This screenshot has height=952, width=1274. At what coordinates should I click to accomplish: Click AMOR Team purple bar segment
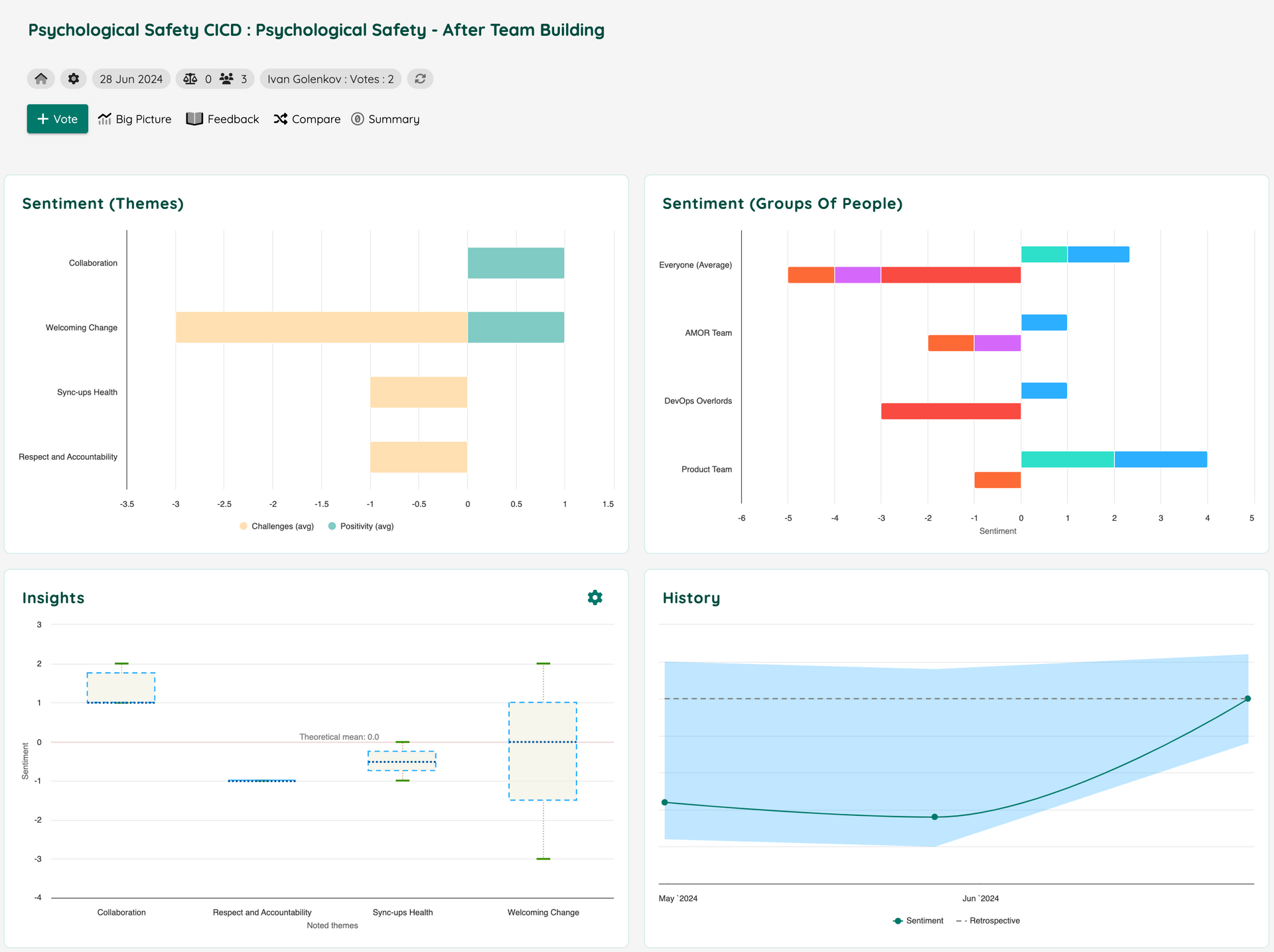click(x=997, y=343)
